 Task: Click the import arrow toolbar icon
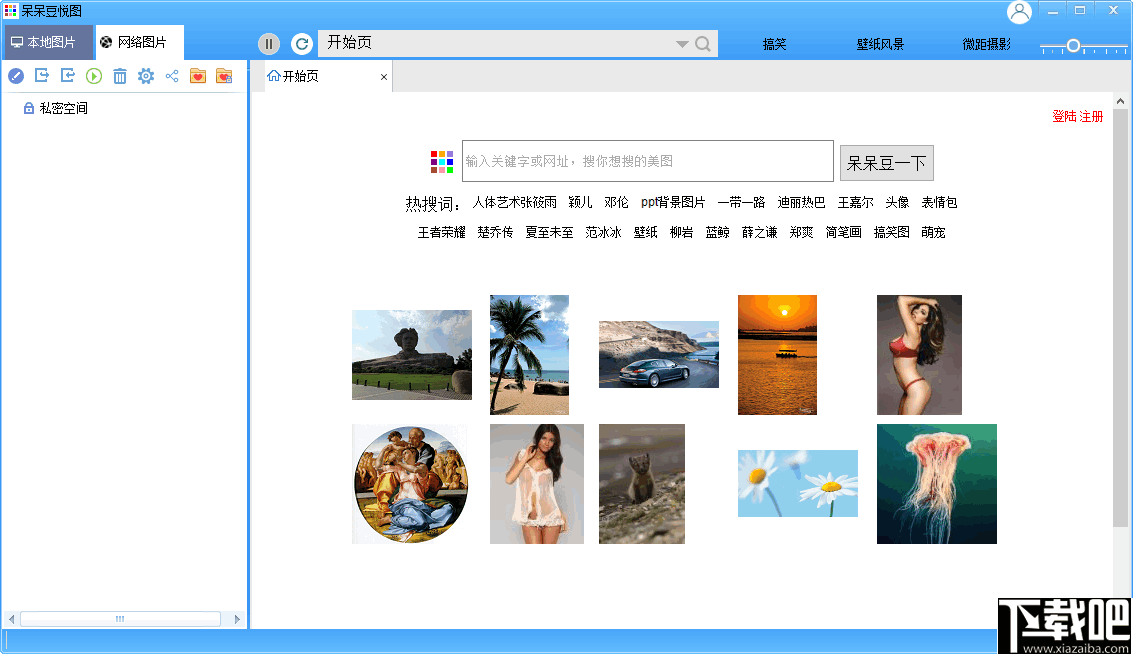click(68, 75)
